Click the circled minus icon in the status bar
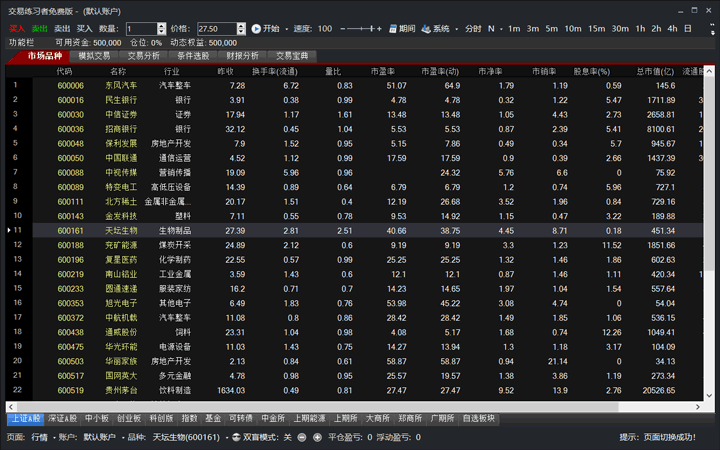Viewport: 720px width, 450px height. 302,438
